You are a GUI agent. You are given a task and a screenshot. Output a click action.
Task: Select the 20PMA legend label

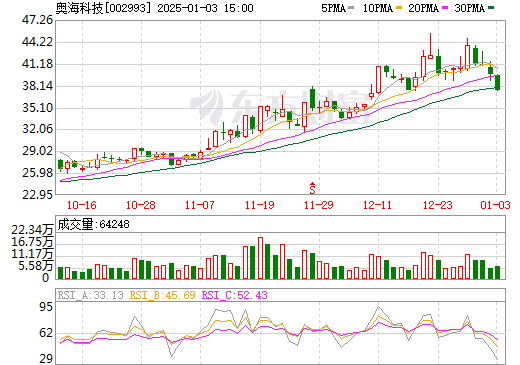point(423,8)
